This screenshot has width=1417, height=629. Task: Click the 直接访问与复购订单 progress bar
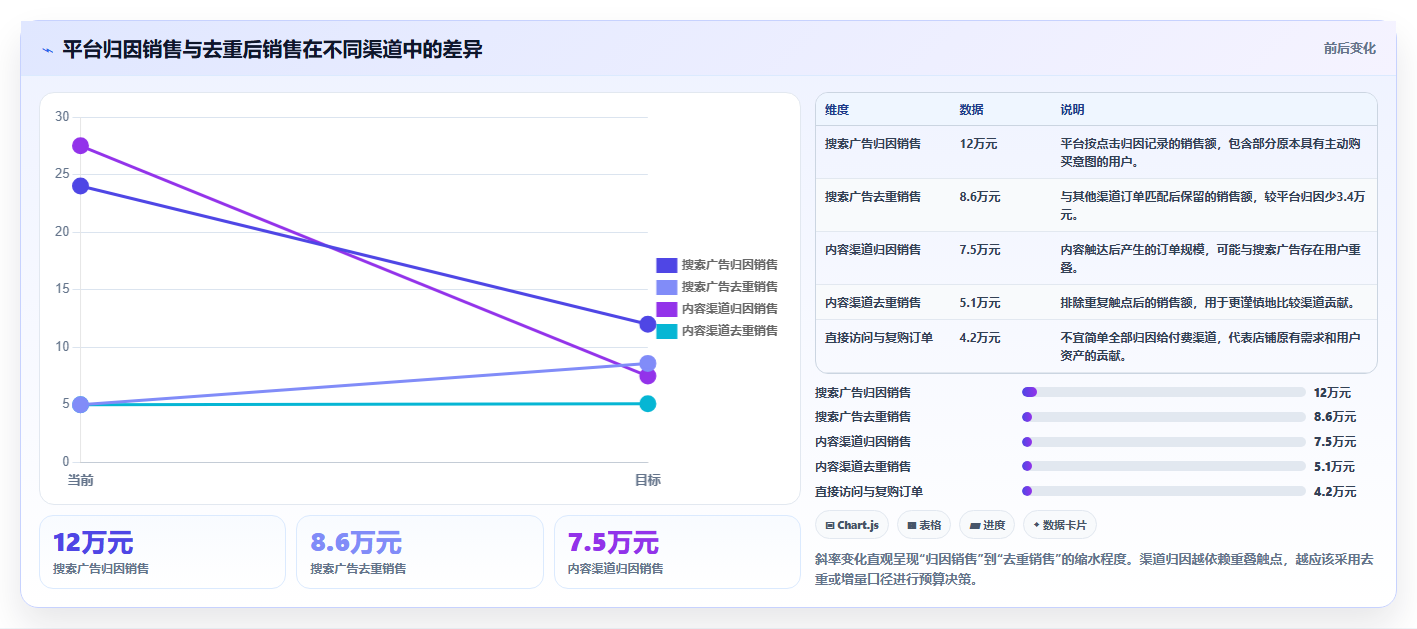tap(1164, 491)
